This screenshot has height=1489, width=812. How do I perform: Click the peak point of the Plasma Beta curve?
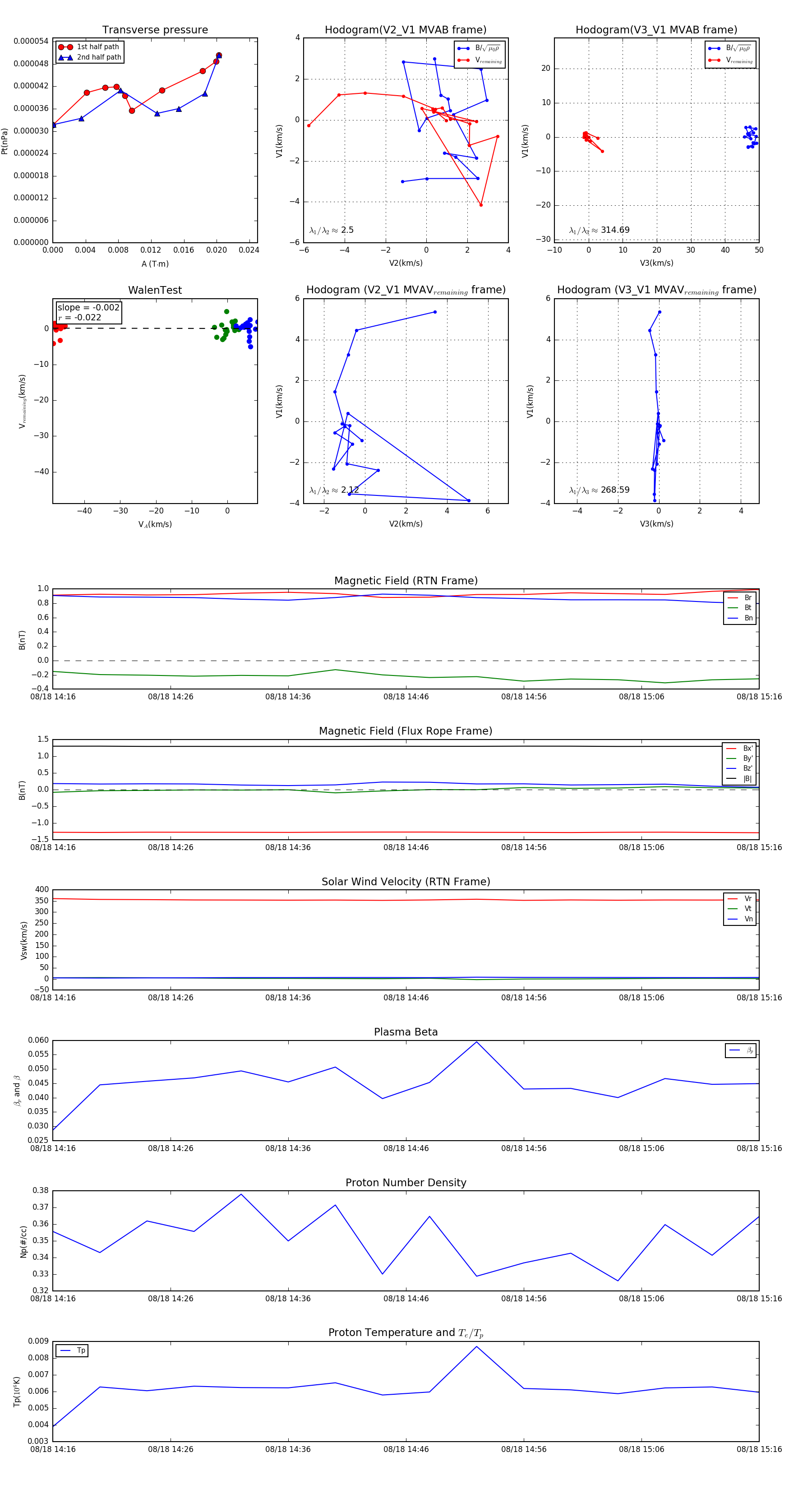[x=476, y=1042]
